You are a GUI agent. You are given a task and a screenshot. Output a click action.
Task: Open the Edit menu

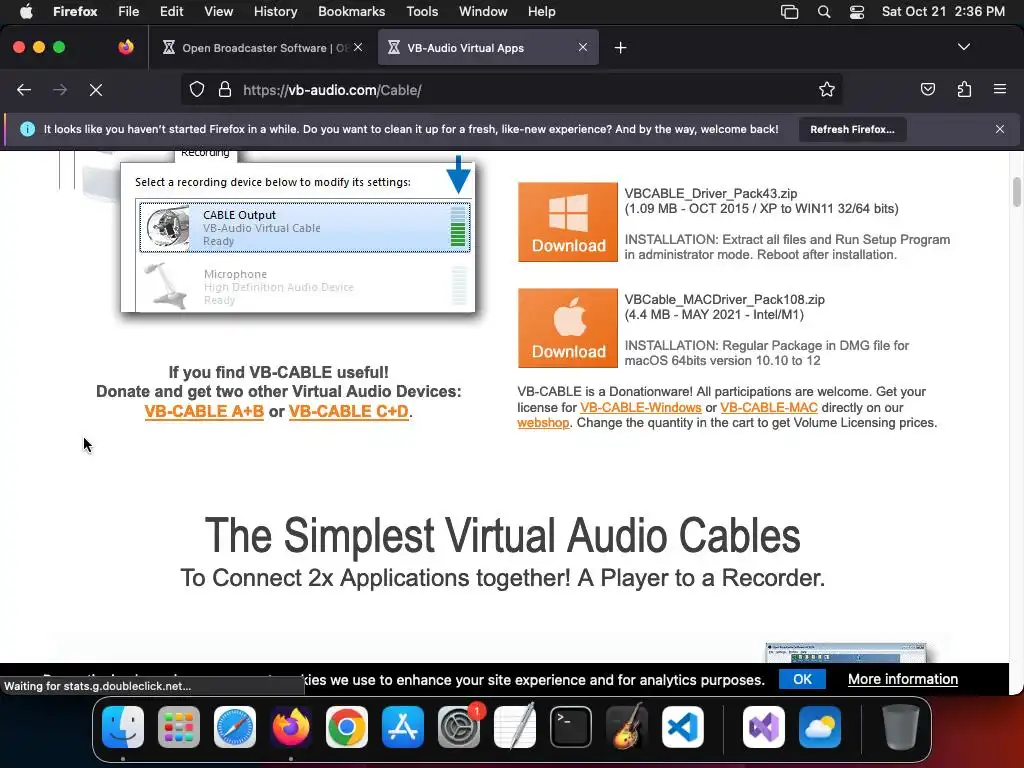point(172,12)
